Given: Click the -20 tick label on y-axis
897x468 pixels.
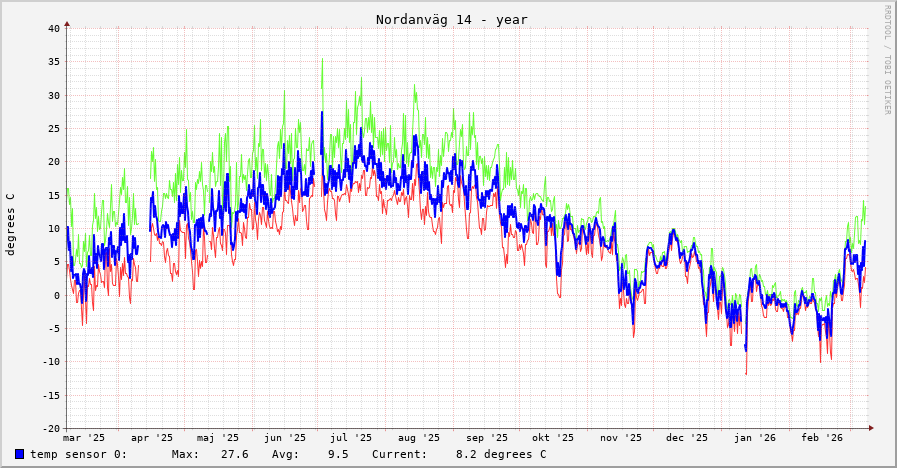Looking at the screenshot, I should 51,428.
